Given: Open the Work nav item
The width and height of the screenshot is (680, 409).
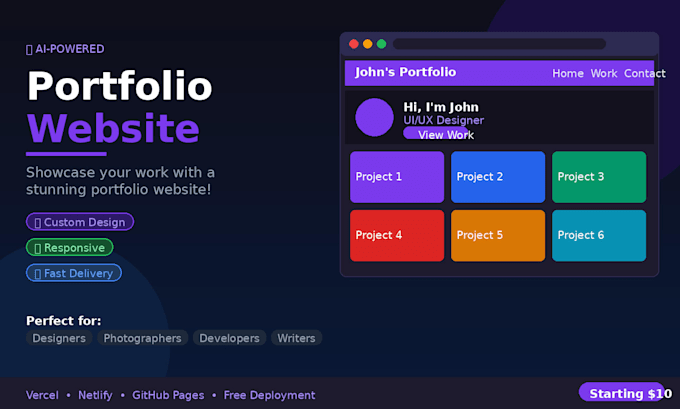Looking at the screenshot, I should 604,73.
